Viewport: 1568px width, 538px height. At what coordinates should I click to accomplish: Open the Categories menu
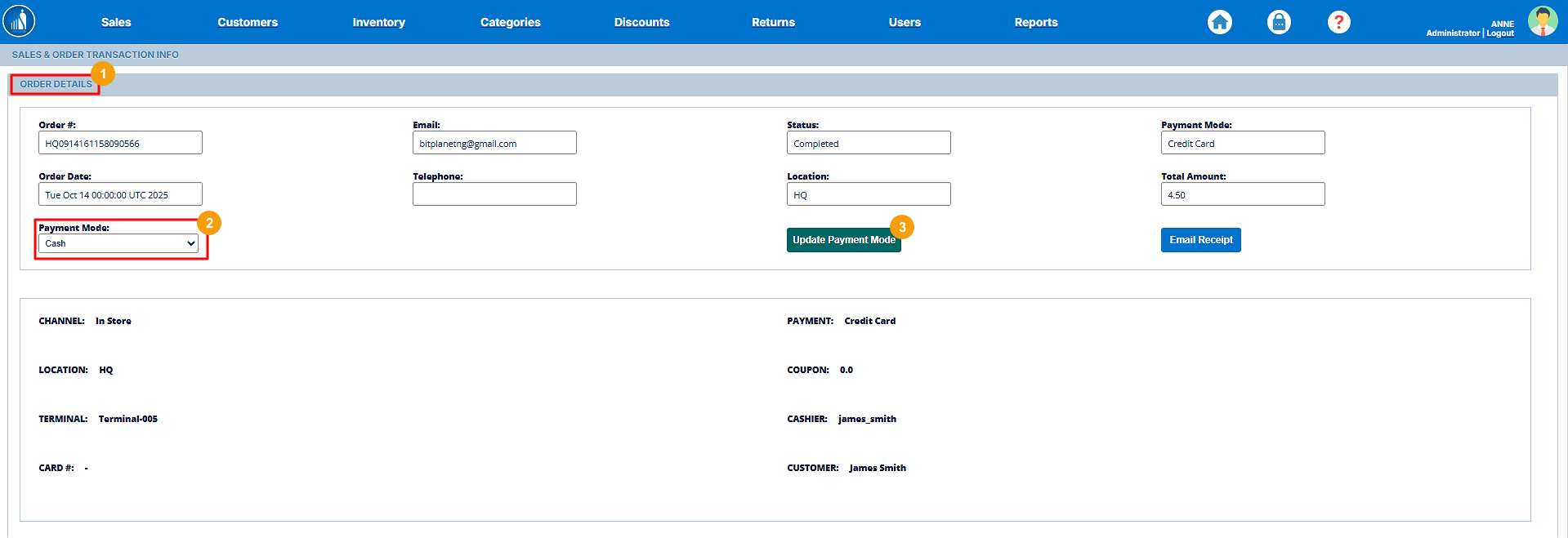[510, 22]
